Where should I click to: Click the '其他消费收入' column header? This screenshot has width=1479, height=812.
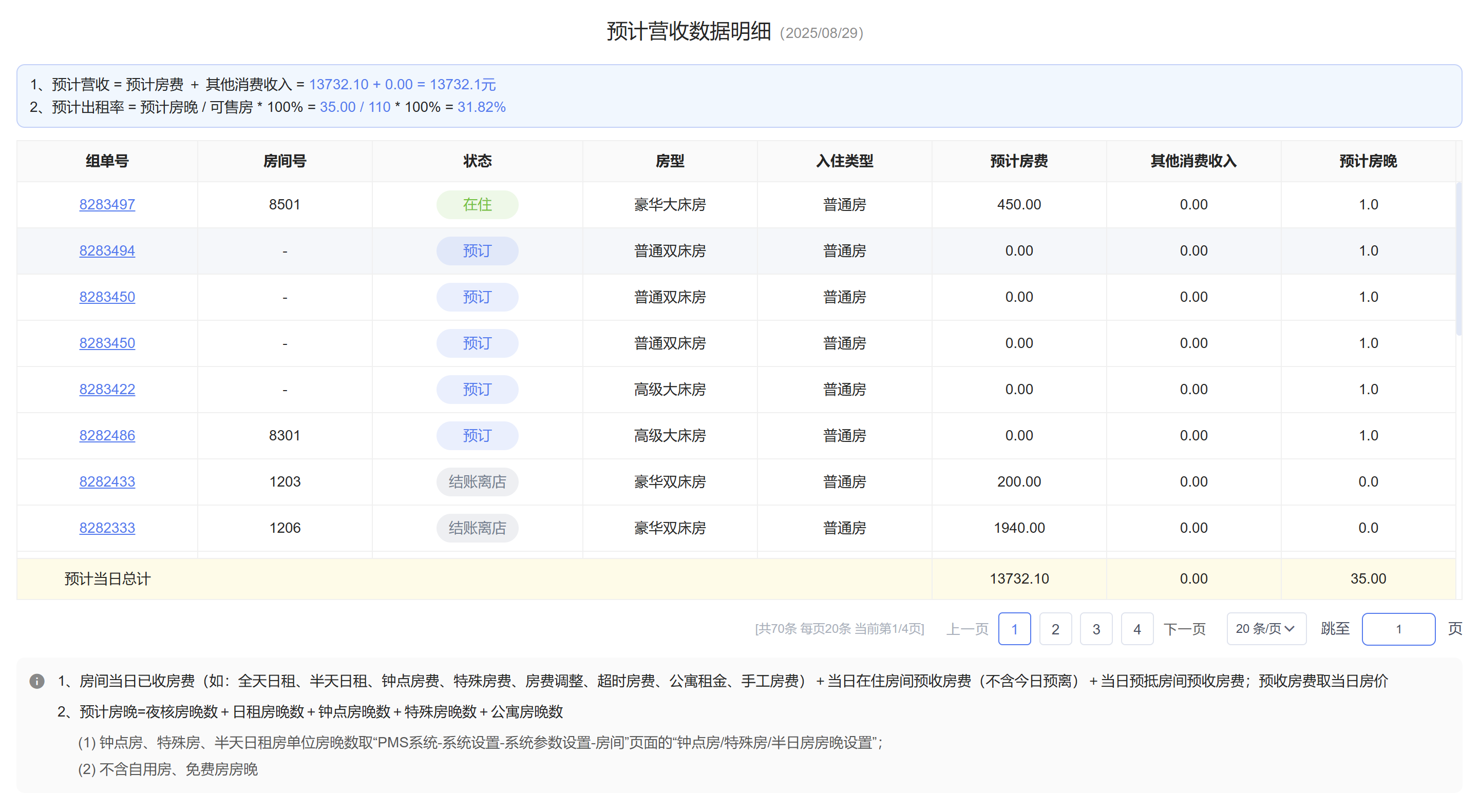point(1193,161)
